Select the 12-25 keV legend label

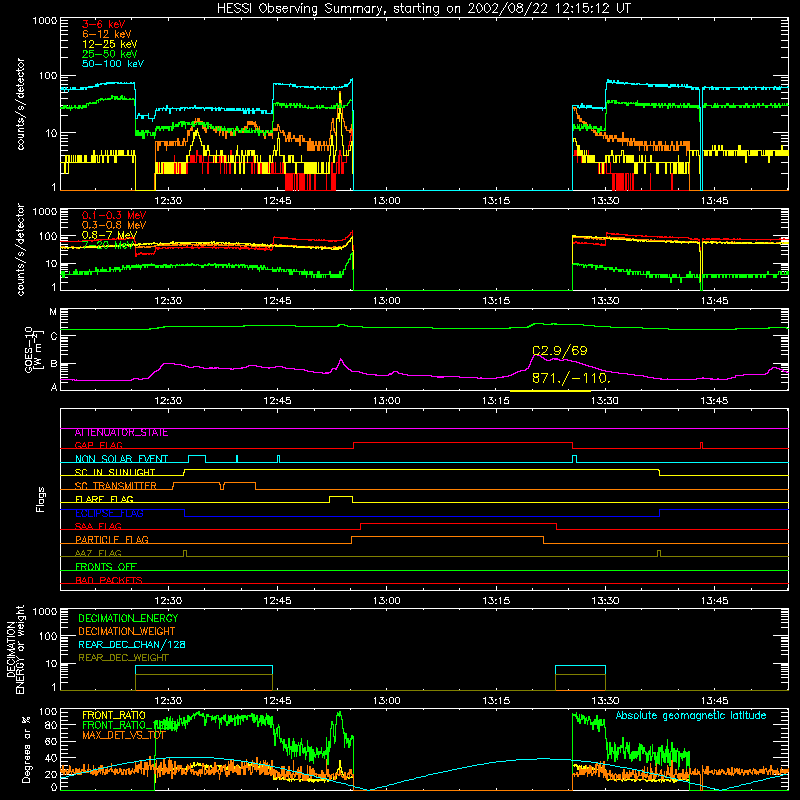point(110,44)
